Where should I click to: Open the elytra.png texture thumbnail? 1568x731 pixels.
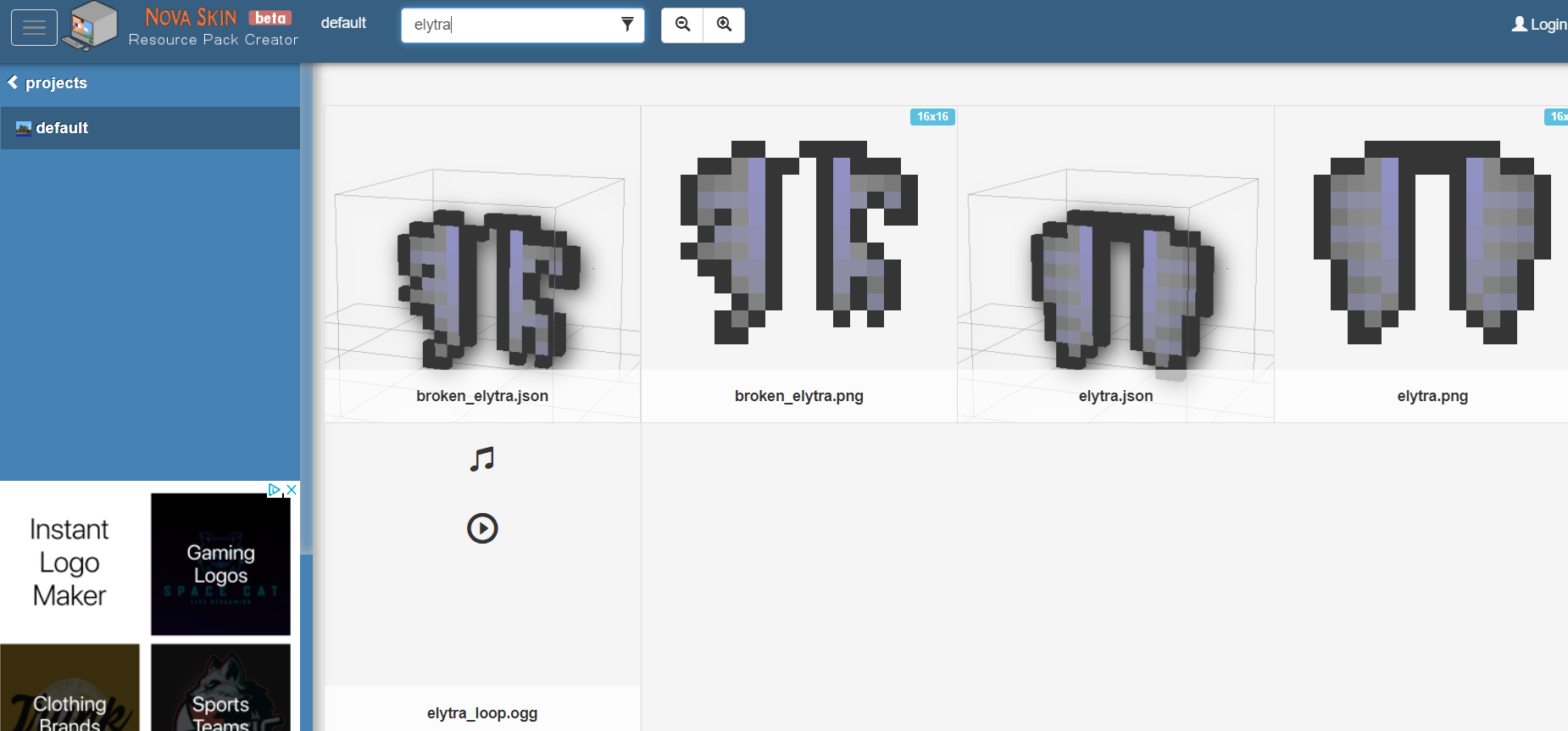pyautogui.click(x=1432, y=246)
